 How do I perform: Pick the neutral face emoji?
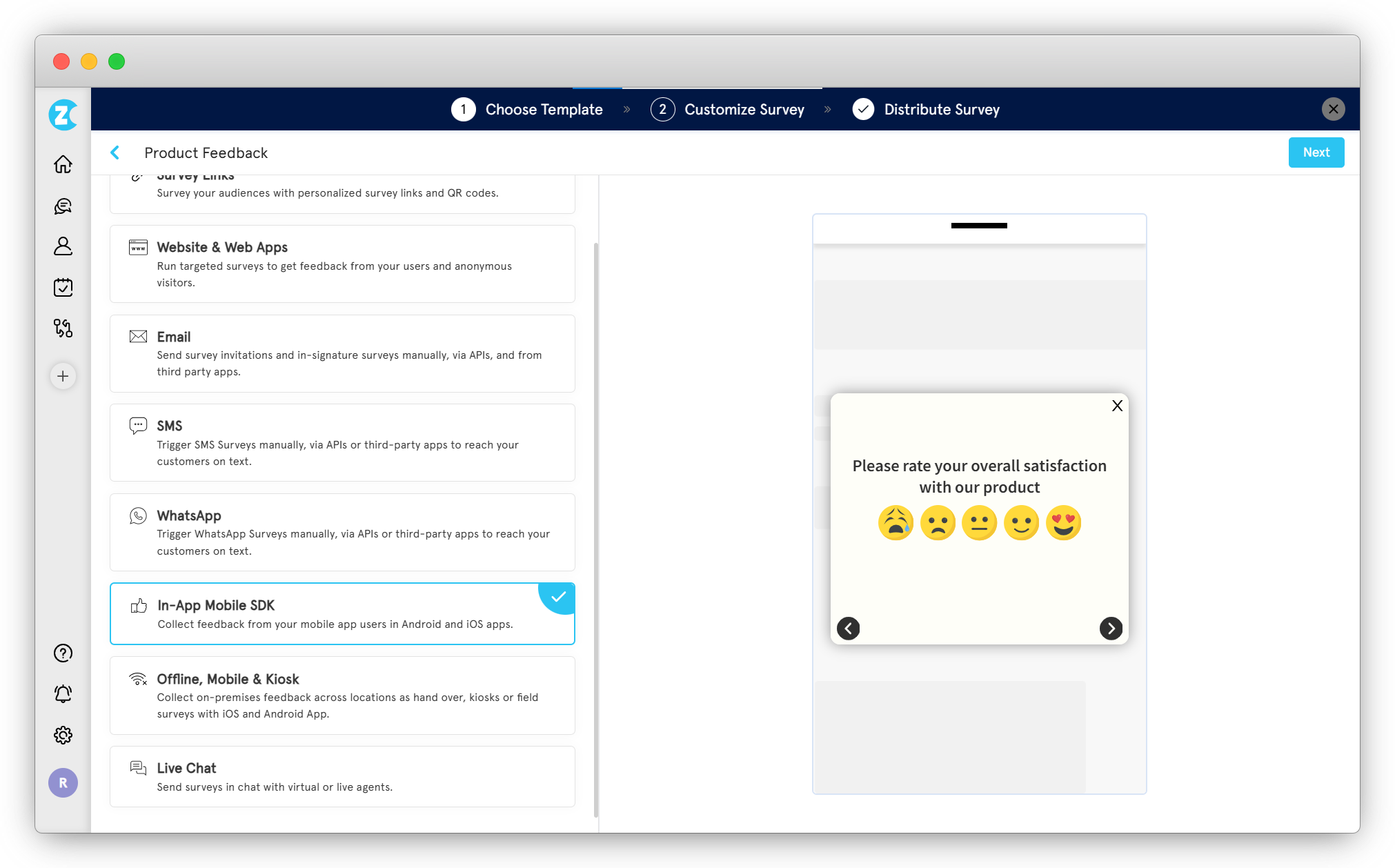pos(979,523)
